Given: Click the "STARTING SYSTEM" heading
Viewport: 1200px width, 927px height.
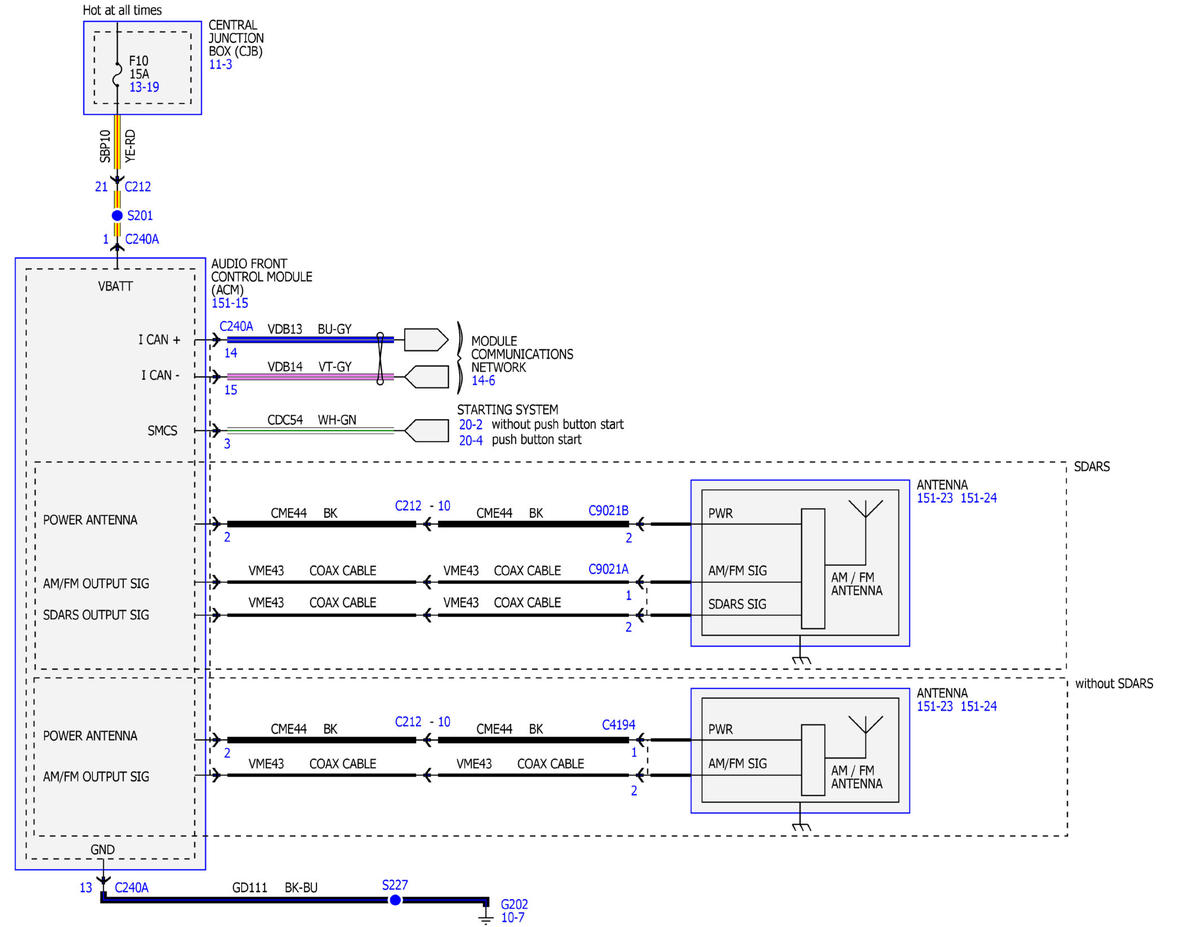Looking at the screenshot, I should pyautogui.click(x=508, y=410).
